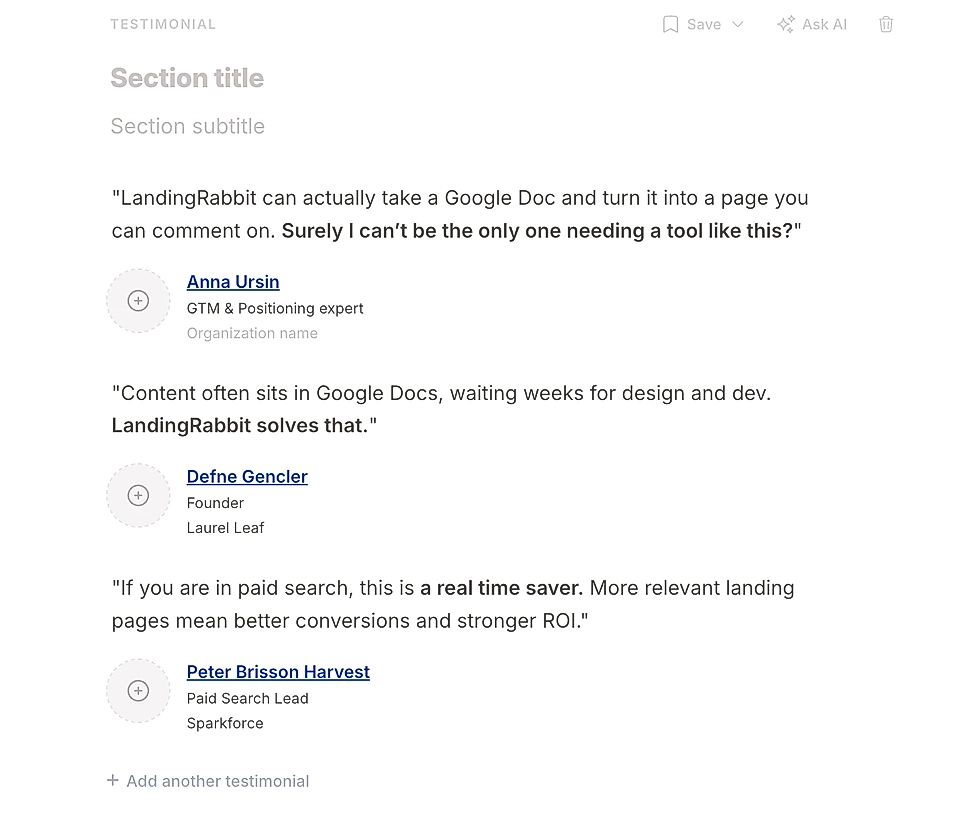Image resolution: width=960 pixels, height=827 pixels.
Task: Click Peter Brisson Harvest's avatar plus icon
Action: tap(138, 690)
